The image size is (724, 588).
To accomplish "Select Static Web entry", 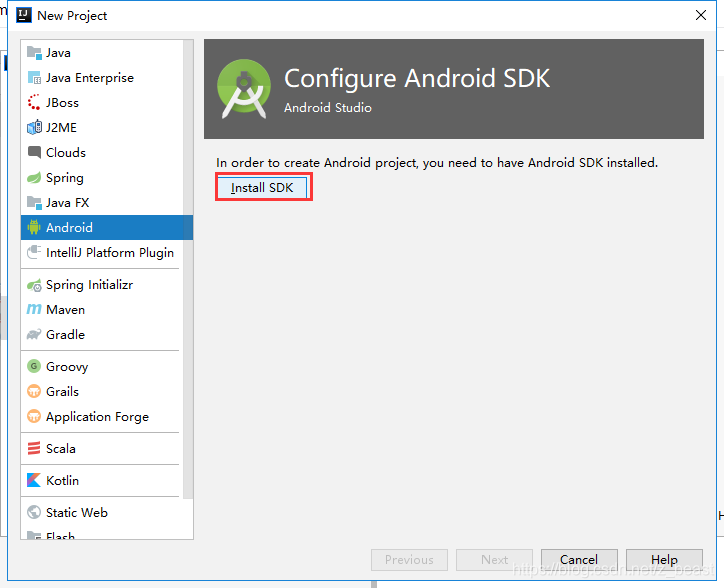I will [x=102, y=512].
